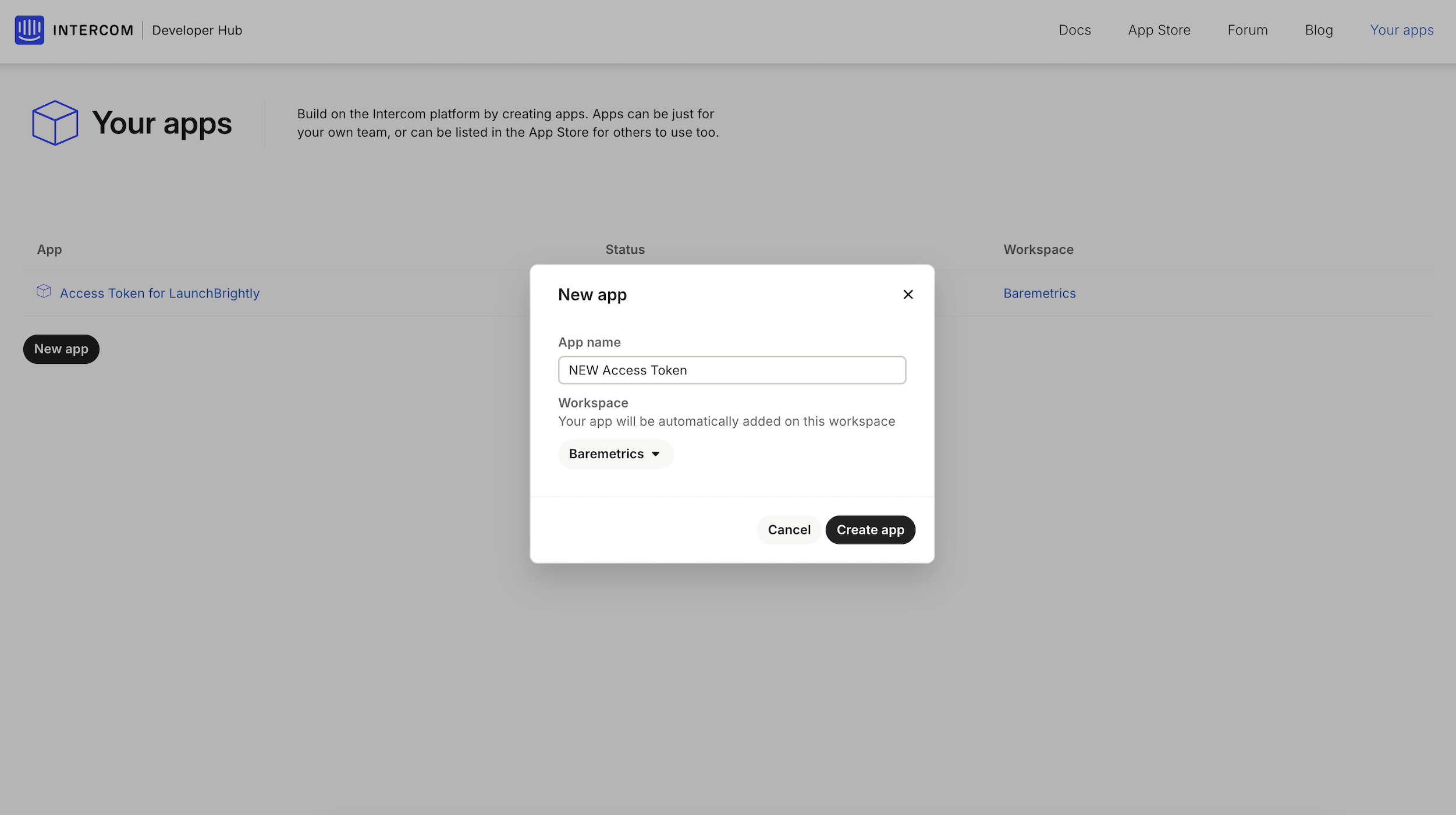Click the Developer Hub header text
The width and height of the screenshot is (1456, 815).
[197, 30]
